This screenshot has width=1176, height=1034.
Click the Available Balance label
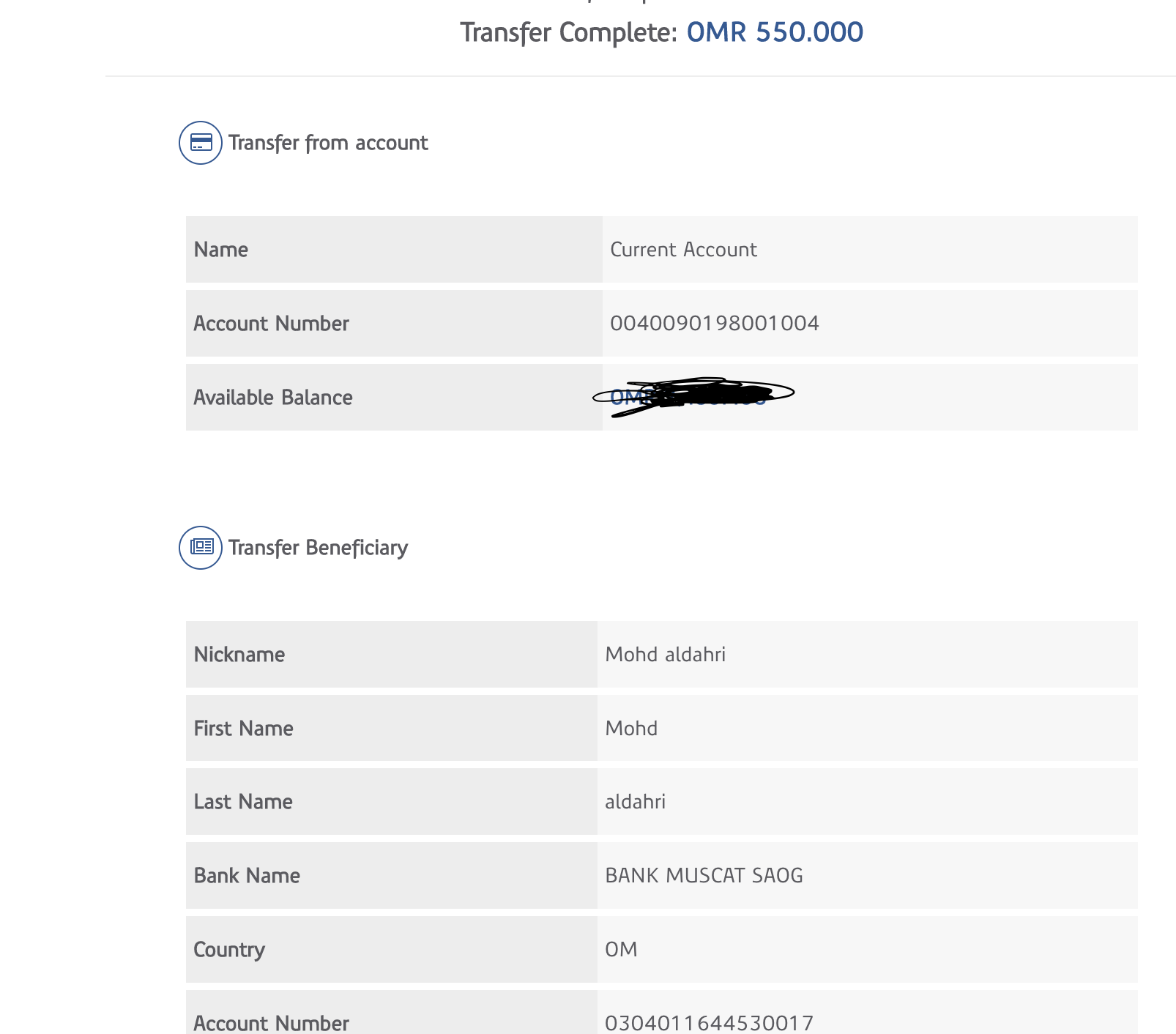point(273,398)
